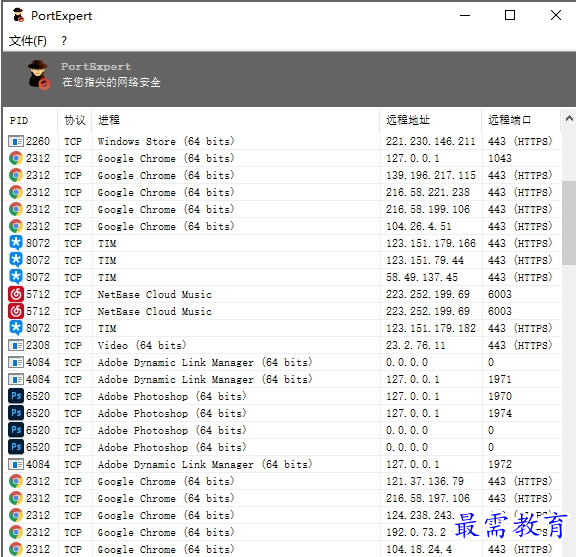Click TIM icon for 58.49.137.45 row

[x=15, y=277]
